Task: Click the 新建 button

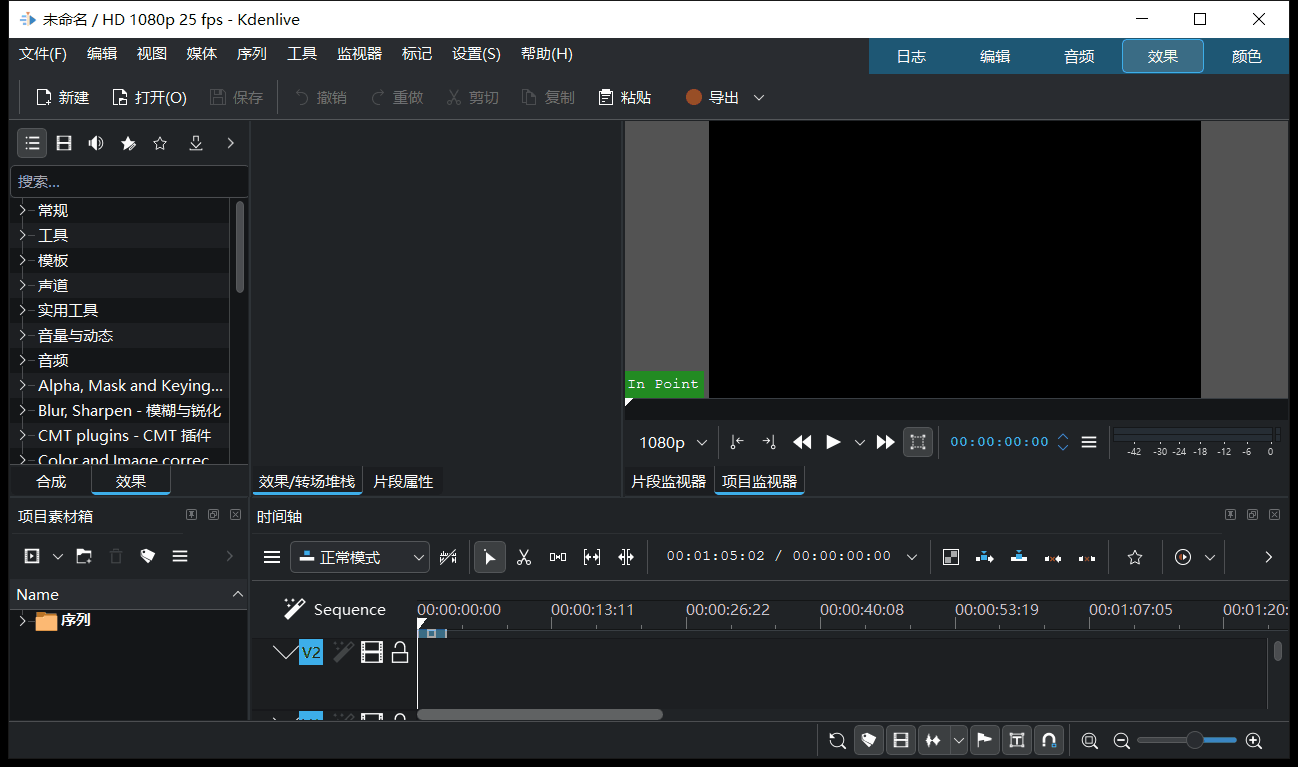Action: (63, 97)
